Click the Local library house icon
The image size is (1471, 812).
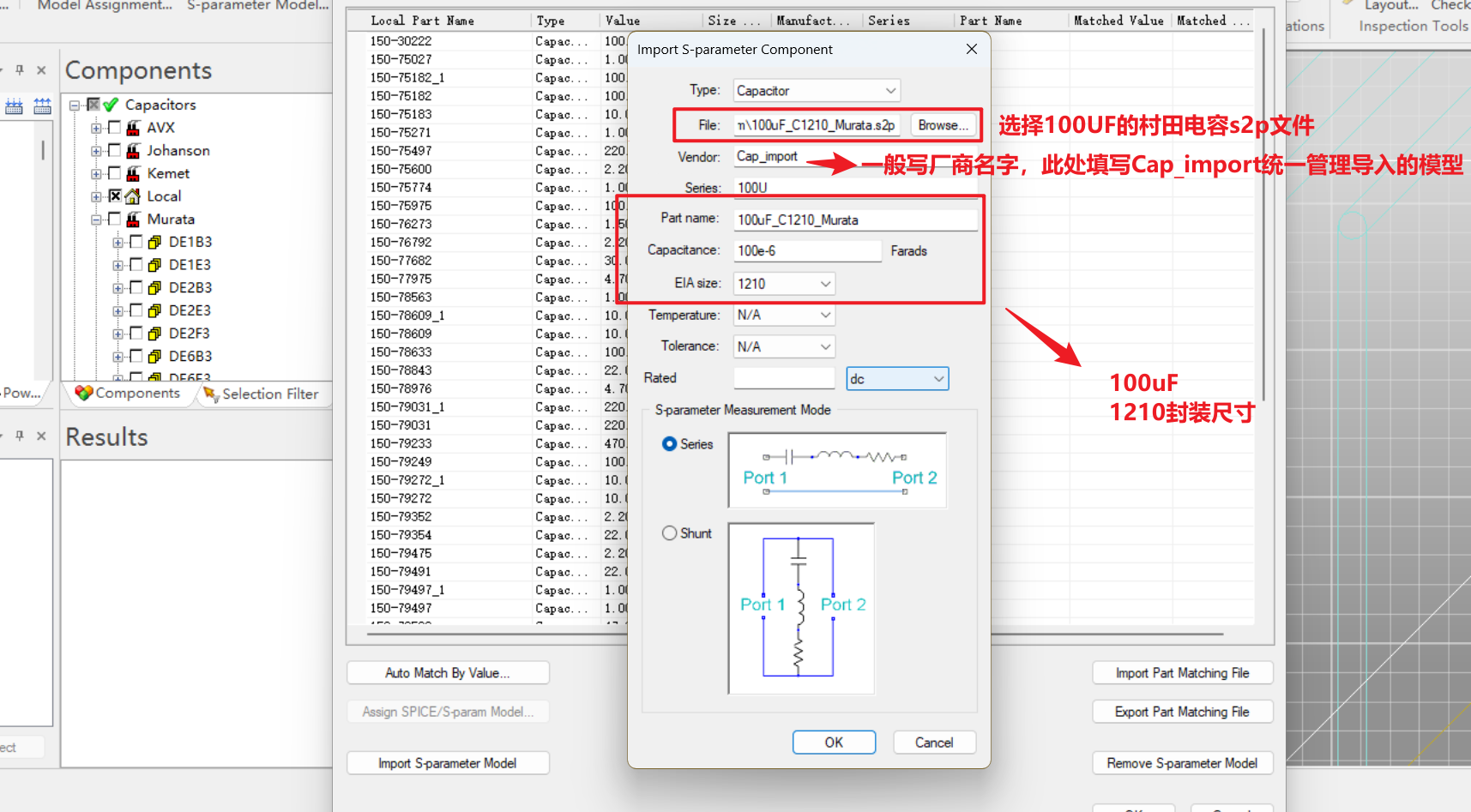(133, 196)
